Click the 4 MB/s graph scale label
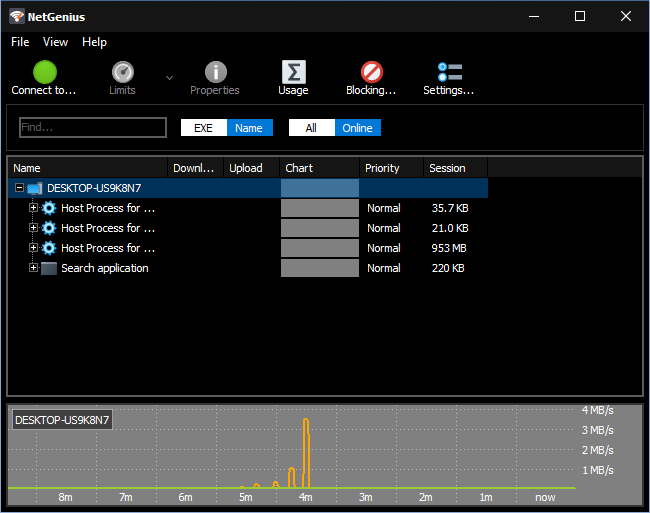The image size is (650, 513). click(x=597, y=410)
